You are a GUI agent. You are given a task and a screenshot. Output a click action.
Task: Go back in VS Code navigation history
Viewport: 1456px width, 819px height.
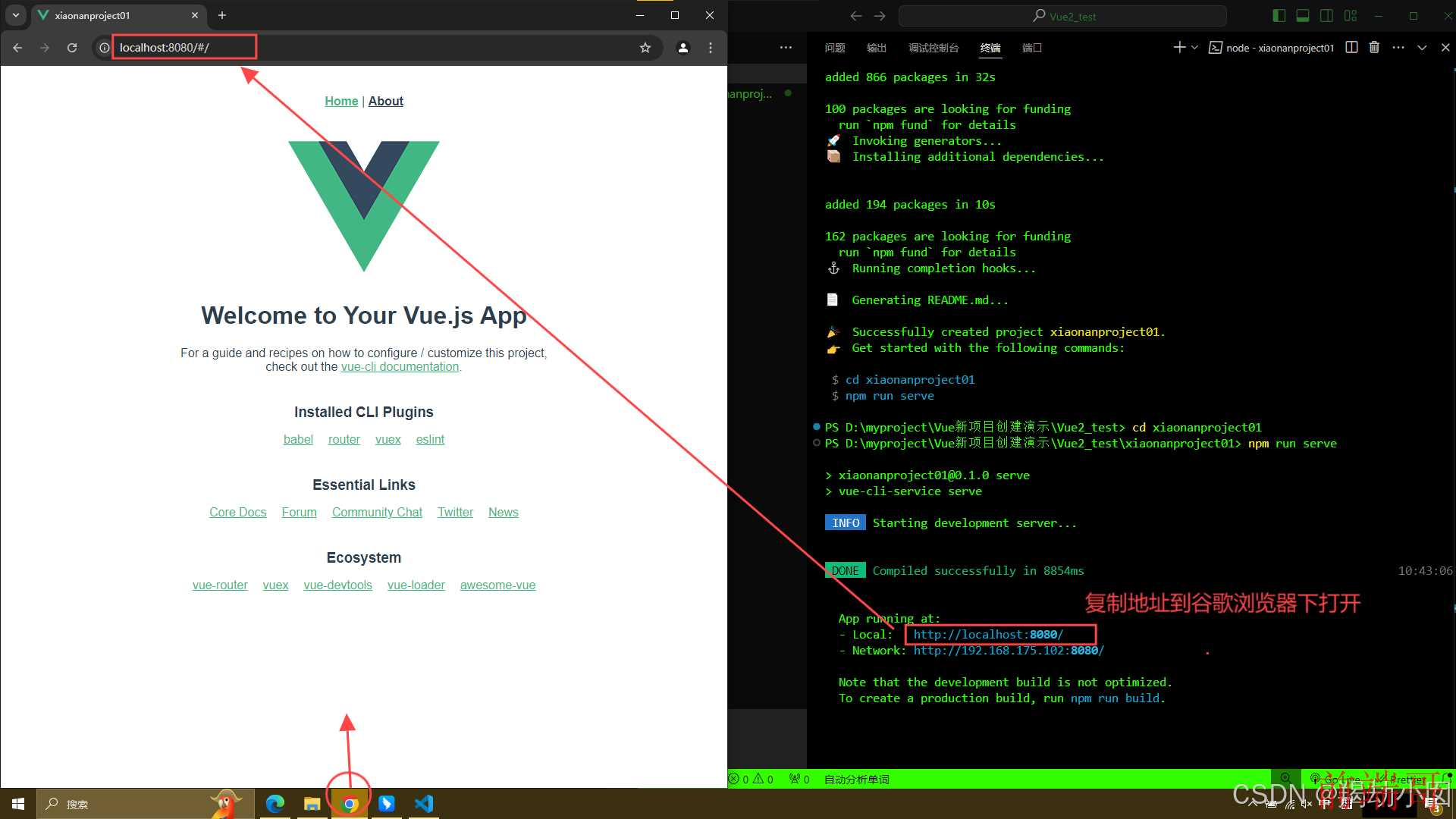point(856,16)
